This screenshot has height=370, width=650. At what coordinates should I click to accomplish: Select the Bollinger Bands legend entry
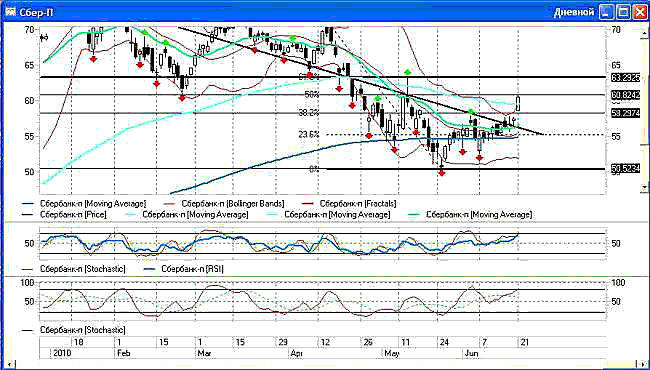224,203
